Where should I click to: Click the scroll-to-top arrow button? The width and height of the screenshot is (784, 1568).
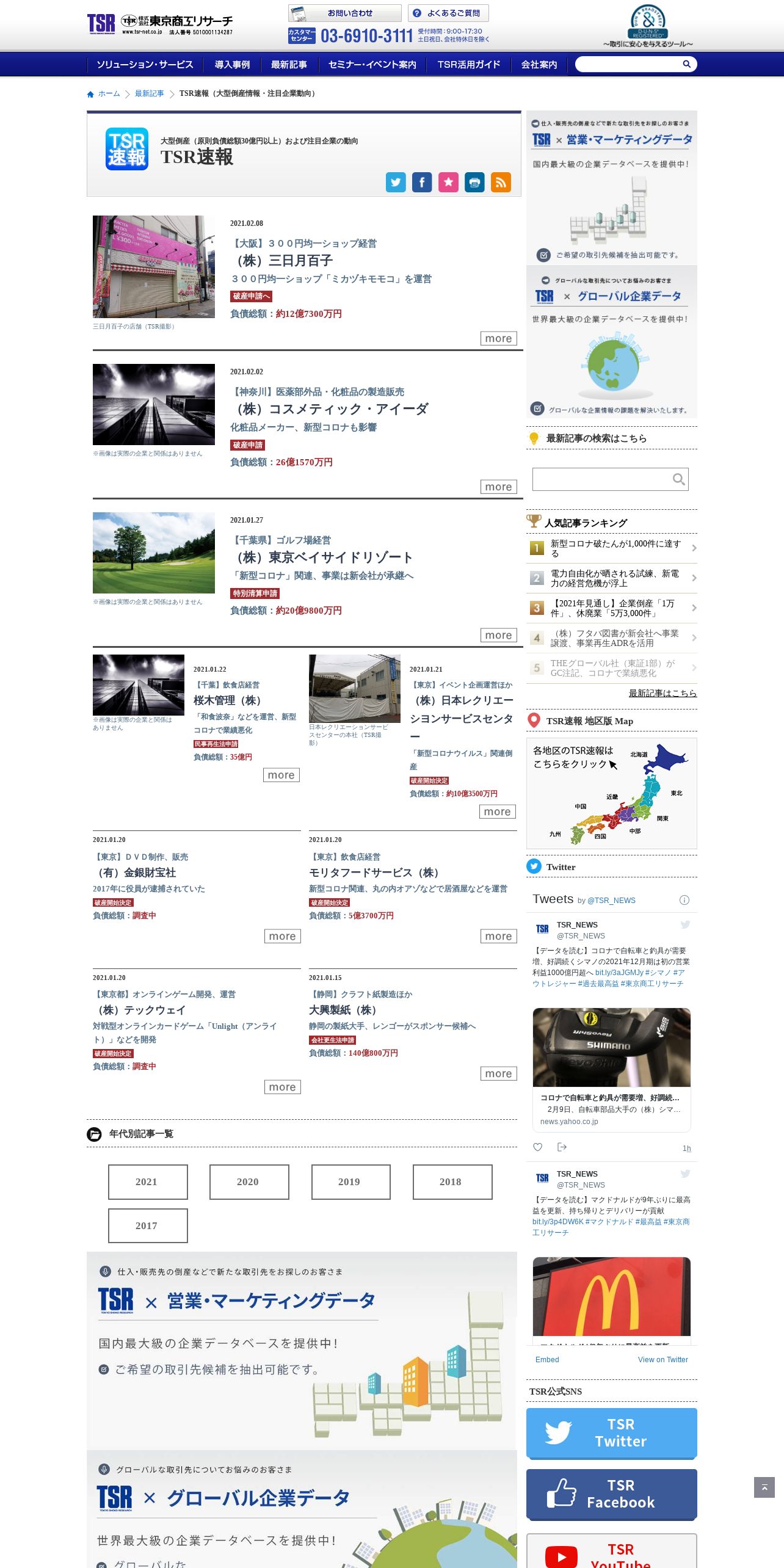764,1487
